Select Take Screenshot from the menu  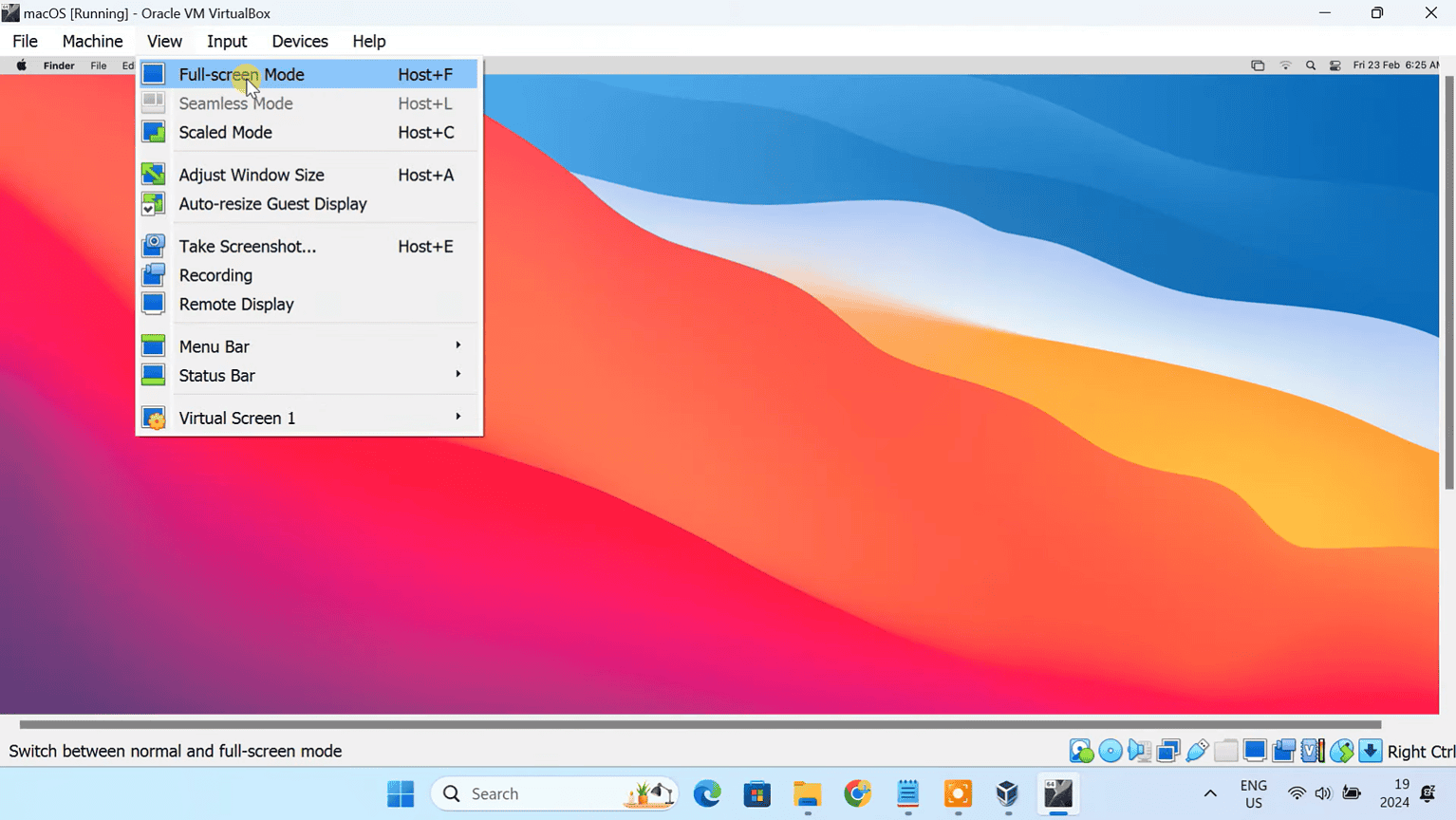point(247,246)
